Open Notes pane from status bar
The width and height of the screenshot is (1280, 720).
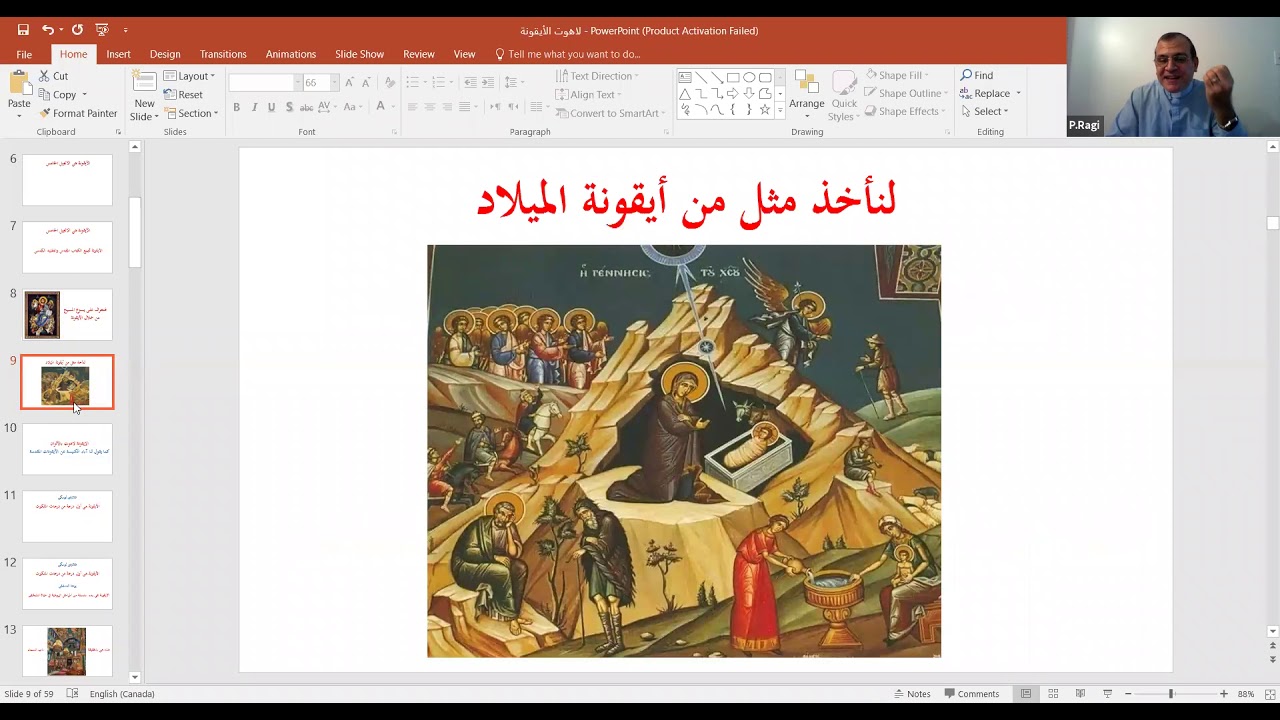coord(911,694)
